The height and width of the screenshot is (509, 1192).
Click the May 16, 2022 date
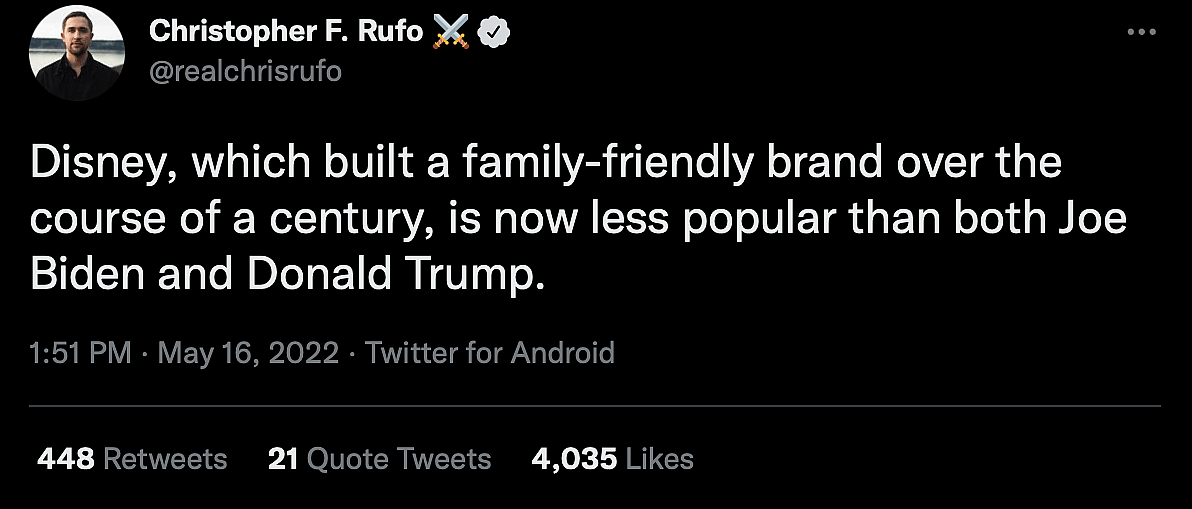[x=248, y=352]
